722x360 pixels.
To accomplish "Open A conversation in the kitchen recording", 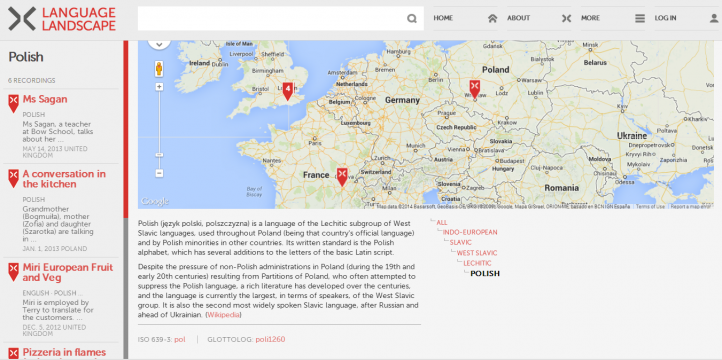I will (64, 179).
